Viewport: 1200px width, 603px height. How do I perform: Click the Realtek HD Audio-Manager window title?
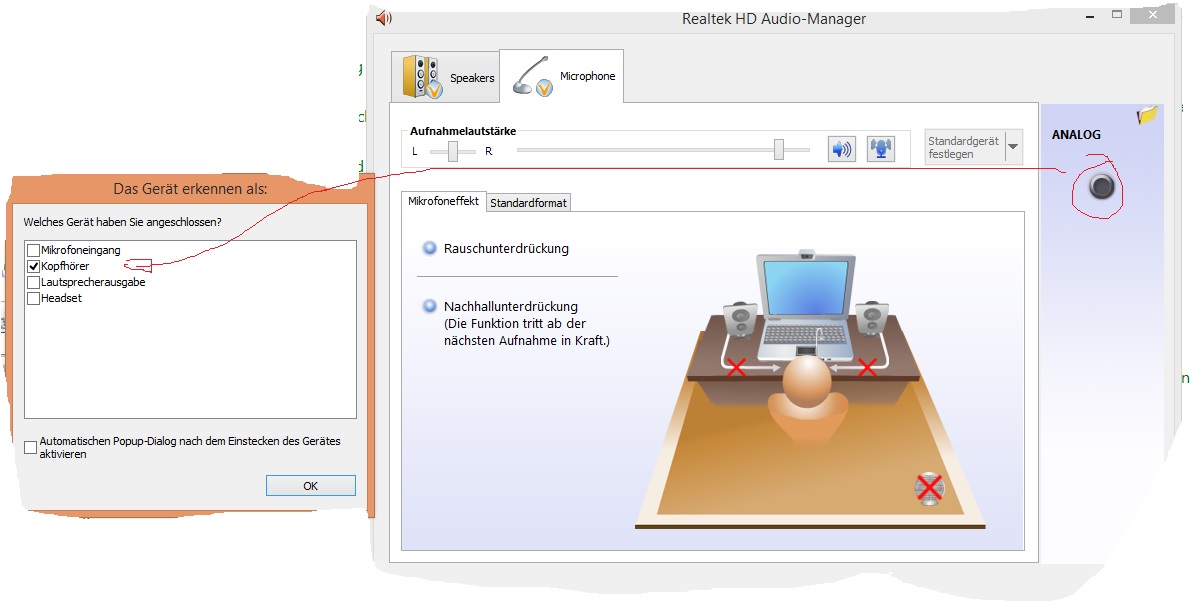(774, 18)
